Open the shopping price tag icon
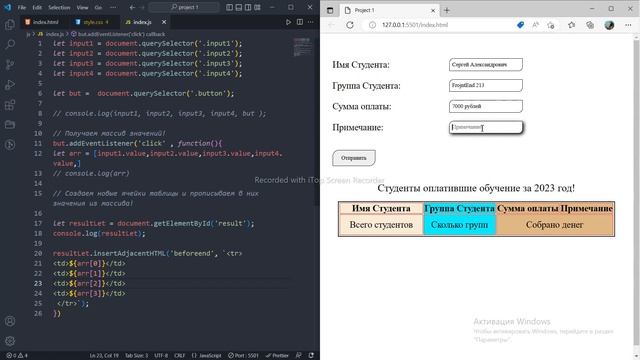This screenshot has width=640, height=360. point(520,25)
